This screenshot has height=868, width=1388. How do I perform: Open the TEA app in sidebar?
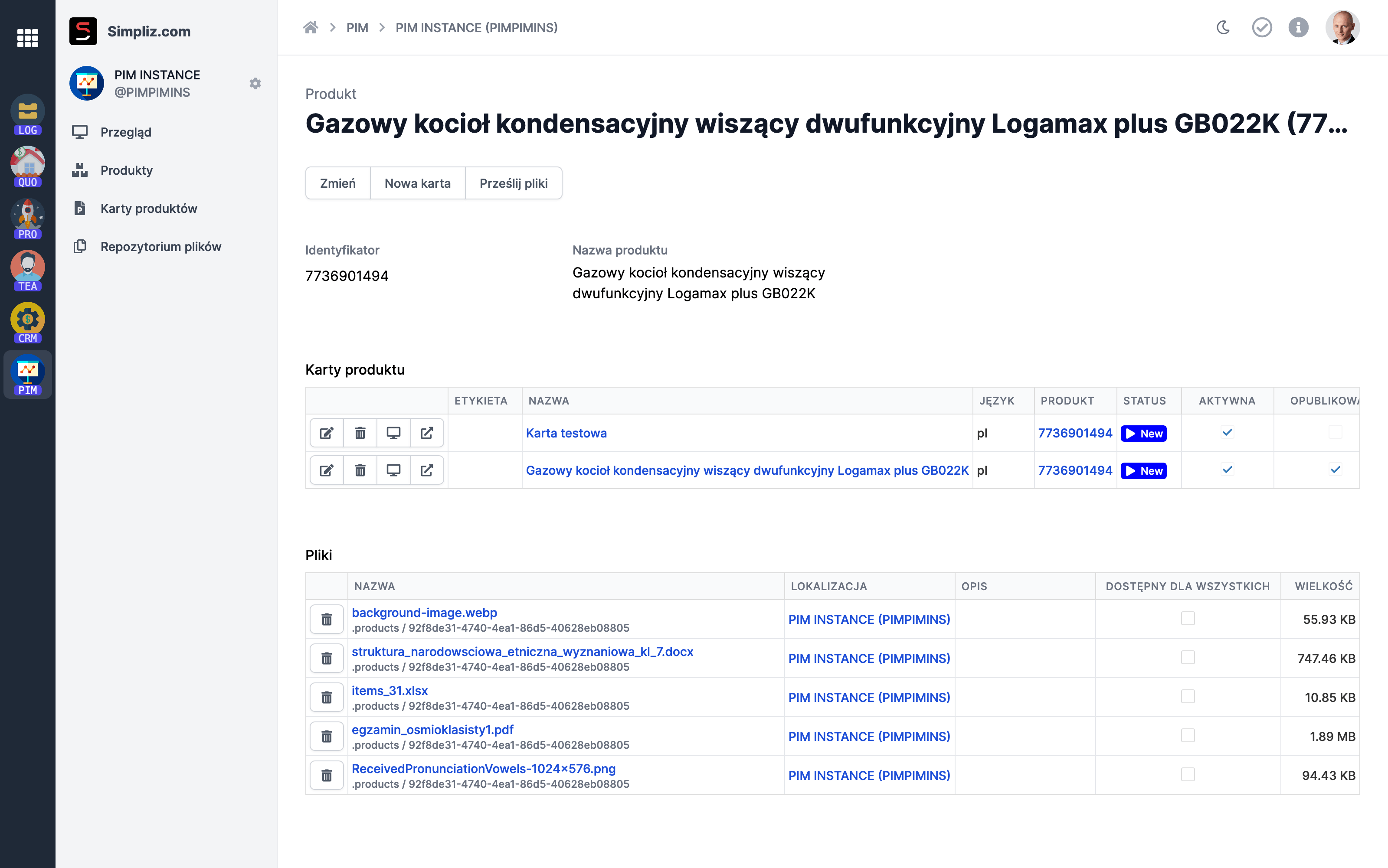pyautogui.click(x=28, y=271)
